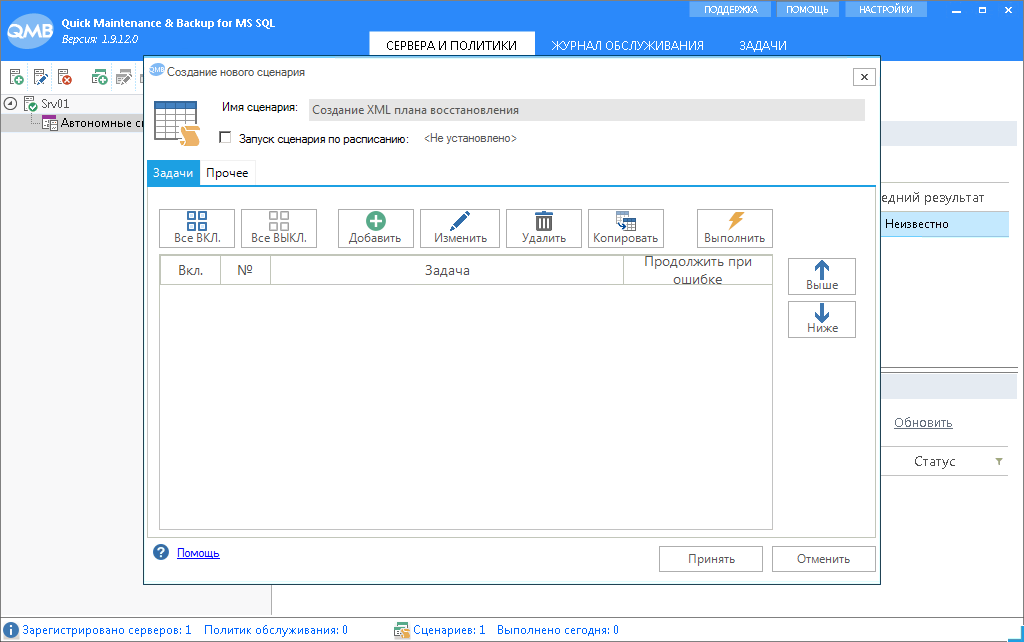Viewport: 1024px width, 642px height.
Task: Click the Вкл. column header
Action: (191, 270)
